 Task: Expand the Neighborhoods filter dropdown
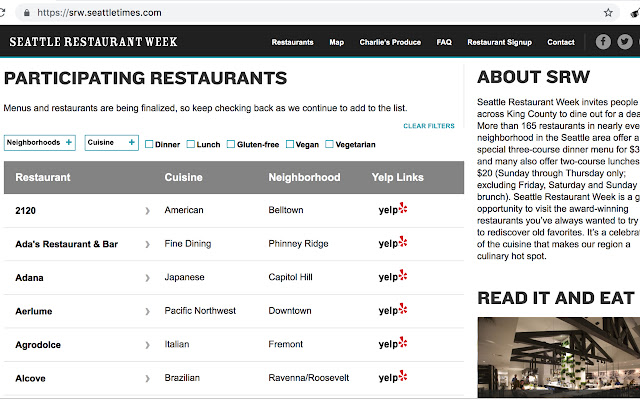tap(40, 143)
